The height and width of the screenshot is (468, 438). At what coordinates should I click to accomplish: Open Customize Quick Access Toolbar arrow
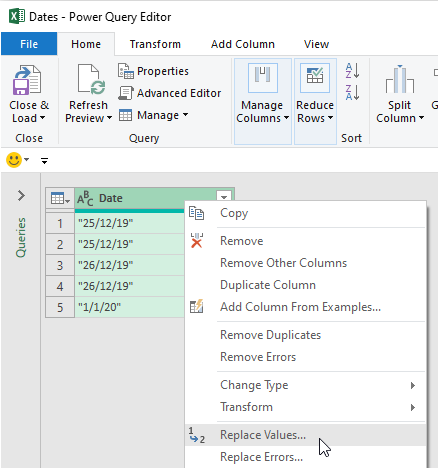(x=44, y=161)
